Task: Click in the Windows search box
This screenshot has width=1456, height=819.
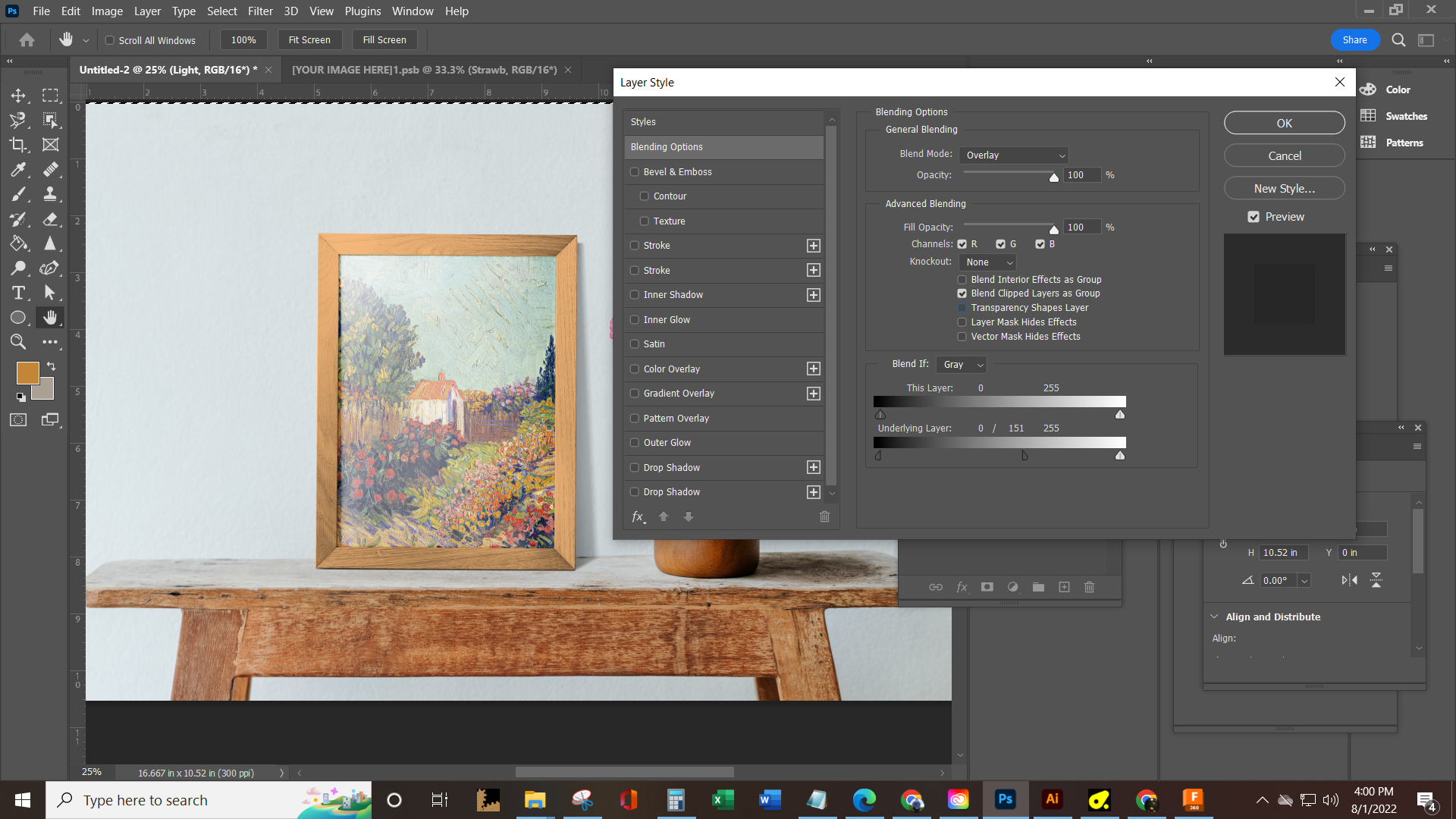Action: [190, 799]
